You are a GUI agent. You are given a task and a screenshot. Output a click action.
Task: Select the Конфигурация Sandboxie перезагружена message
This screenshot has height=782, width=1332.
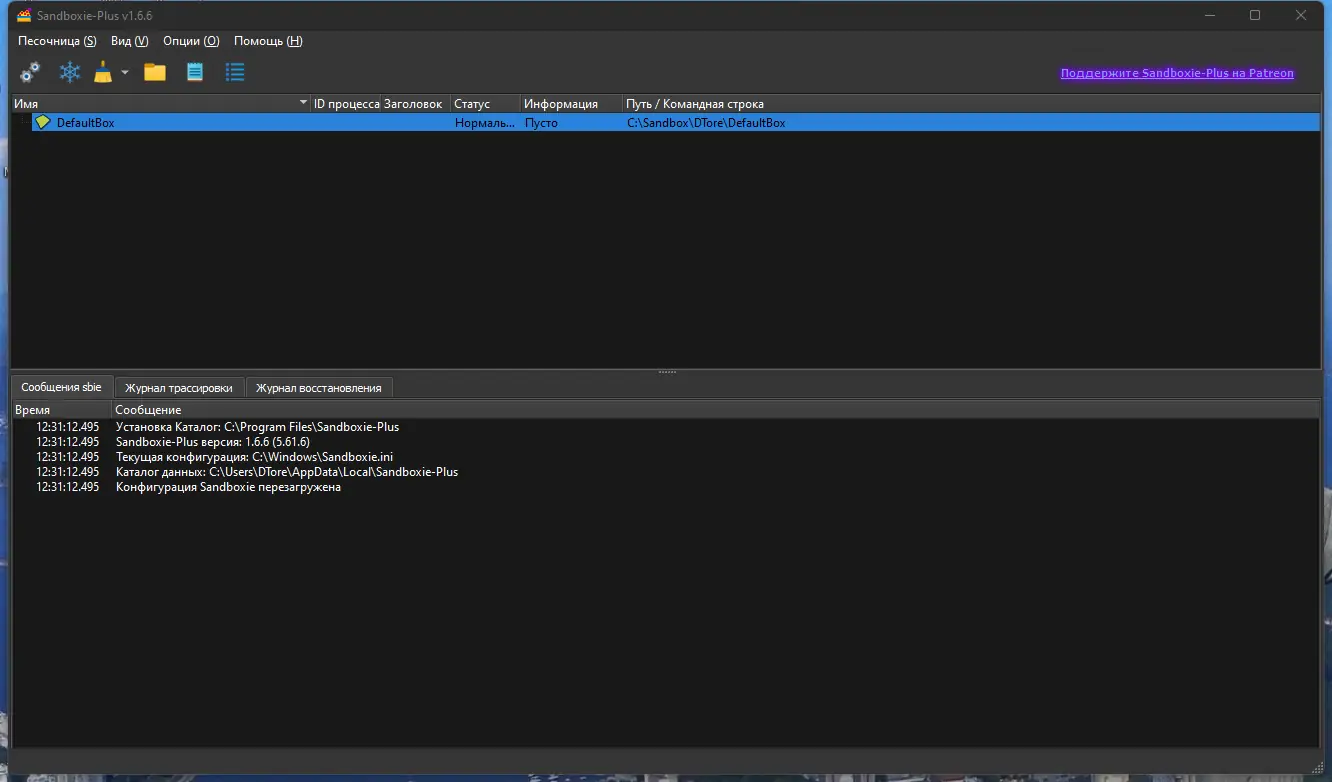coord(228,487)
